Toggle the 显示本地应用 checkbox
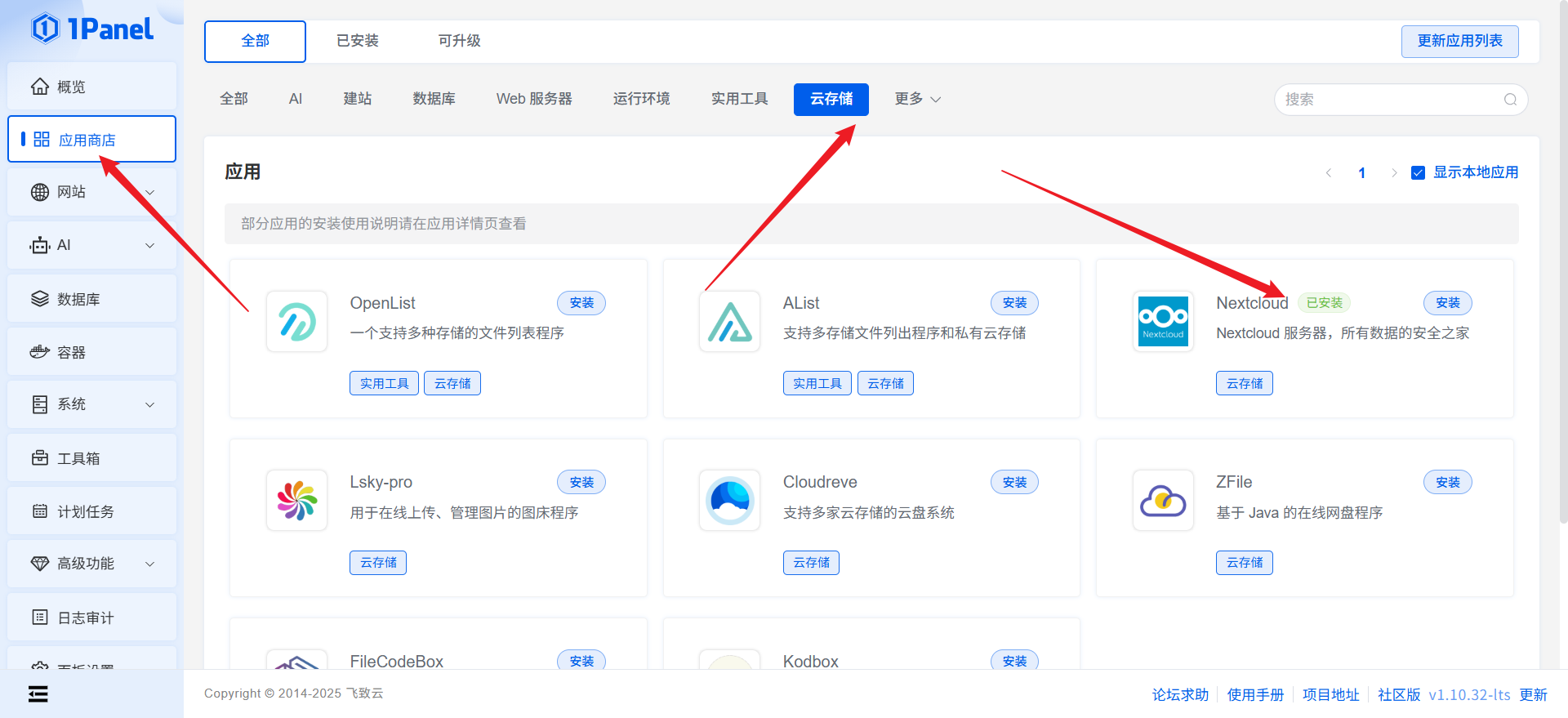Viewport: 1568px width, 718px height. pos(1419,173)
